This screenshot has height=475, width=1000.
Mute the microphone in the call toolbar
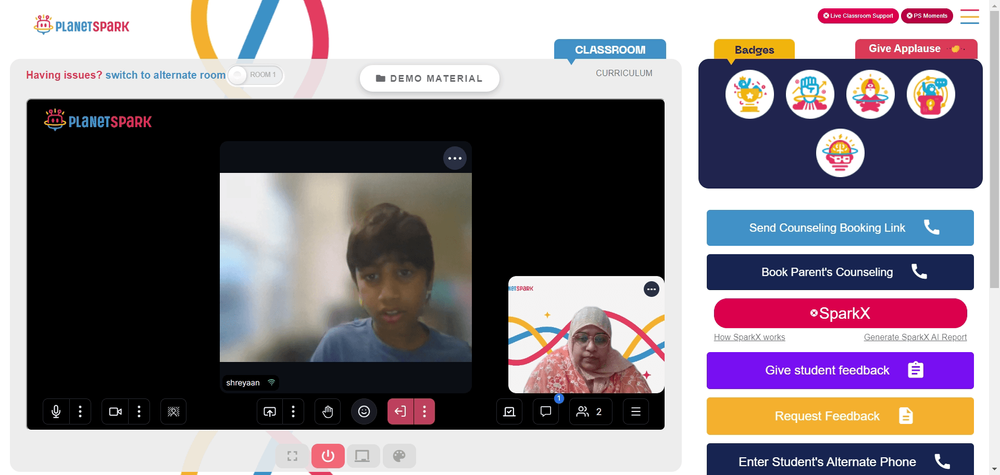pos(56,412)
